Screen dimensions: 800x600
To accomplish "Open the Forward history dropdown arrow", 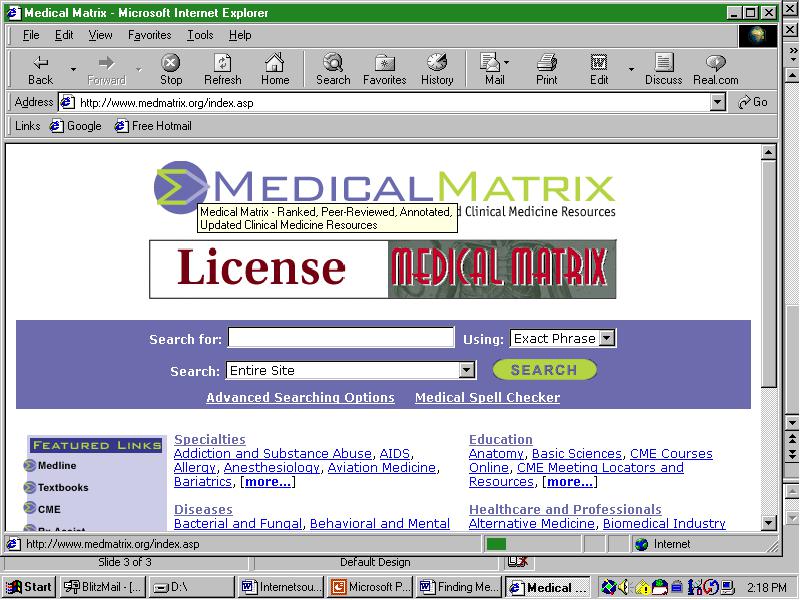I will [x=138, y=69].
